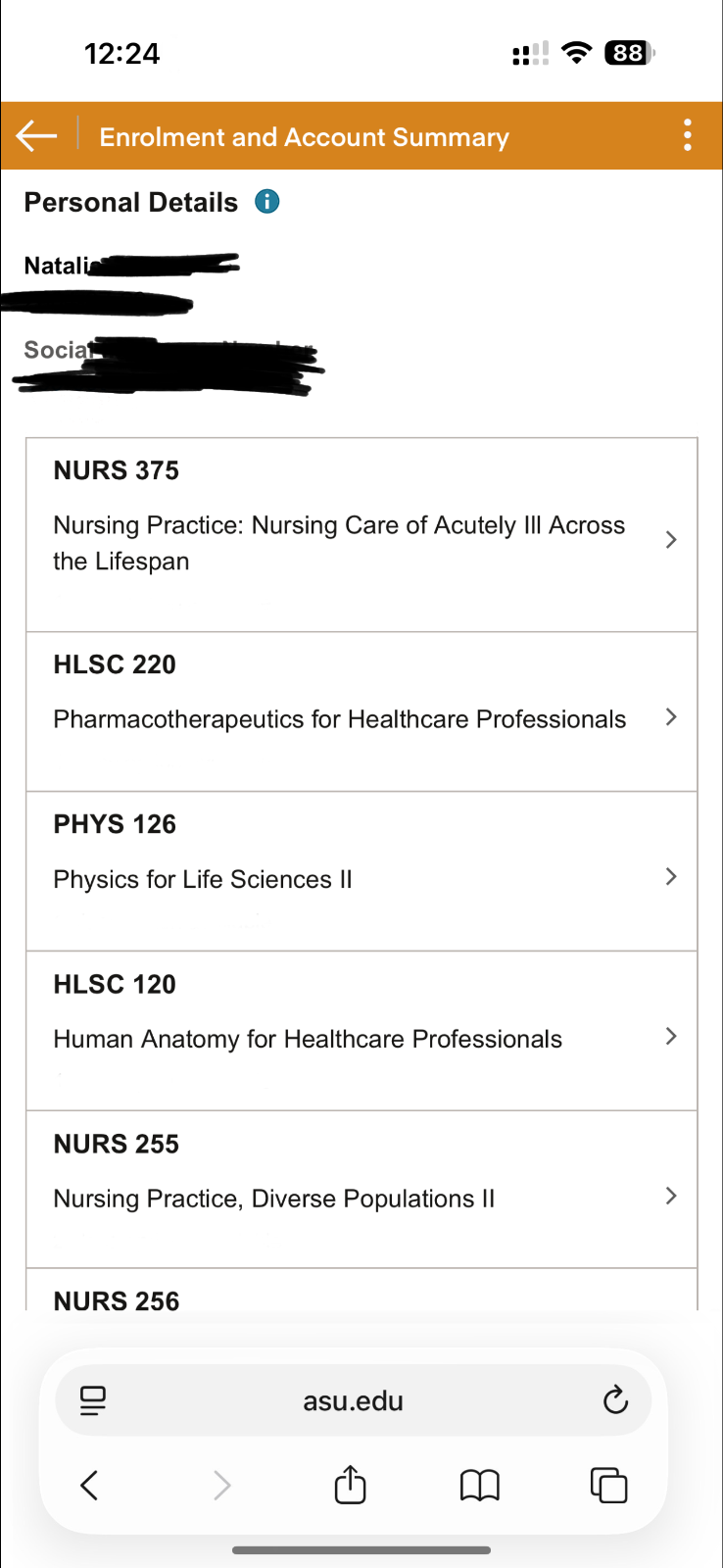This screenshot has height=1568, width=723.
Task: Expand NURS 255 course chevron
Action: coord(671,1196)
